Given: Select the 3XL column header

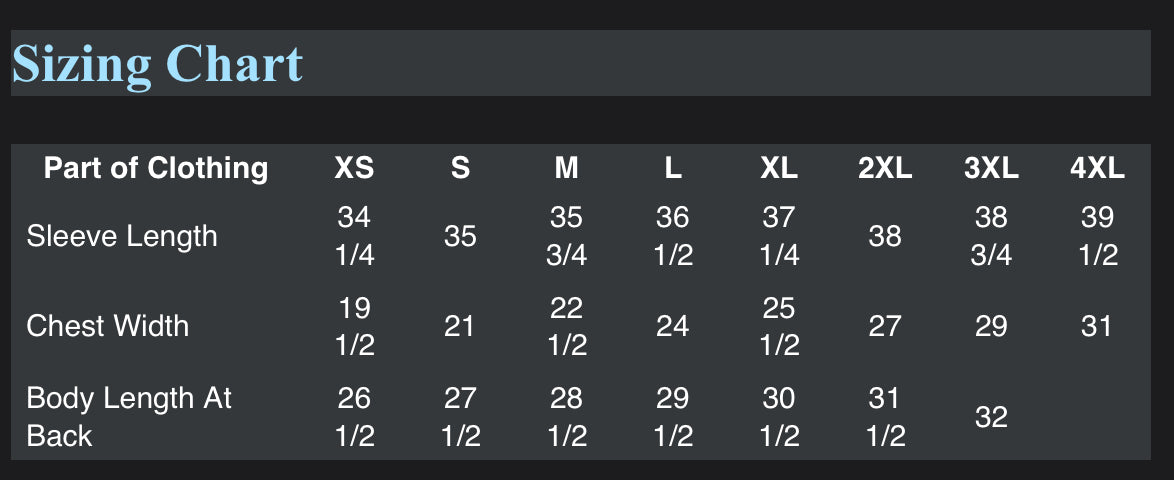Looking at the screenshot, I should click(991, 168).
